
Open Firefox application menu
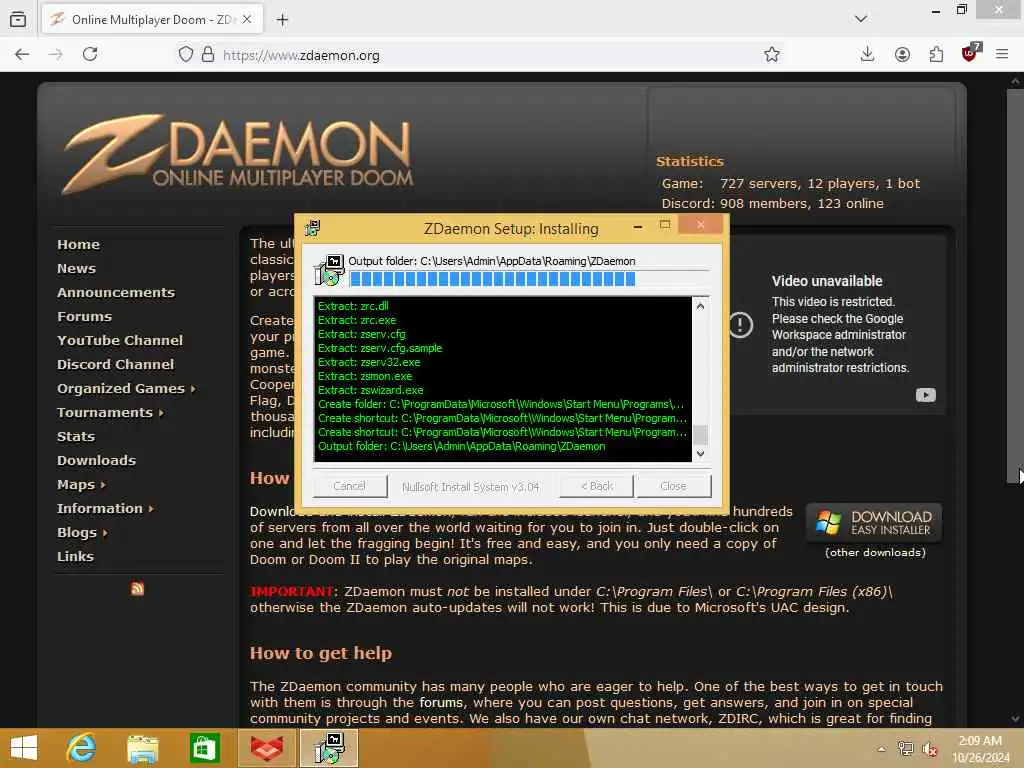pos(1002,54)
